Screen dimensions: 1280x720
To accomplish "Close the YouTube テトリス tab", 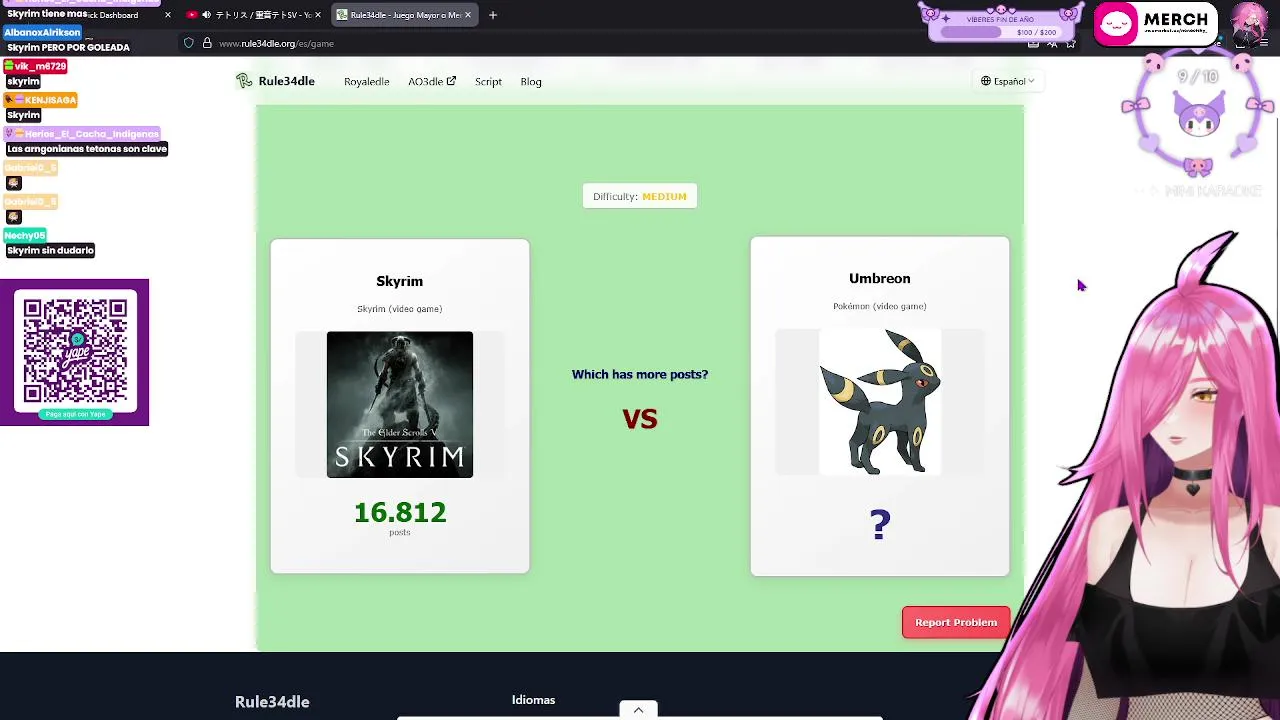I will [x=318, y=15].
